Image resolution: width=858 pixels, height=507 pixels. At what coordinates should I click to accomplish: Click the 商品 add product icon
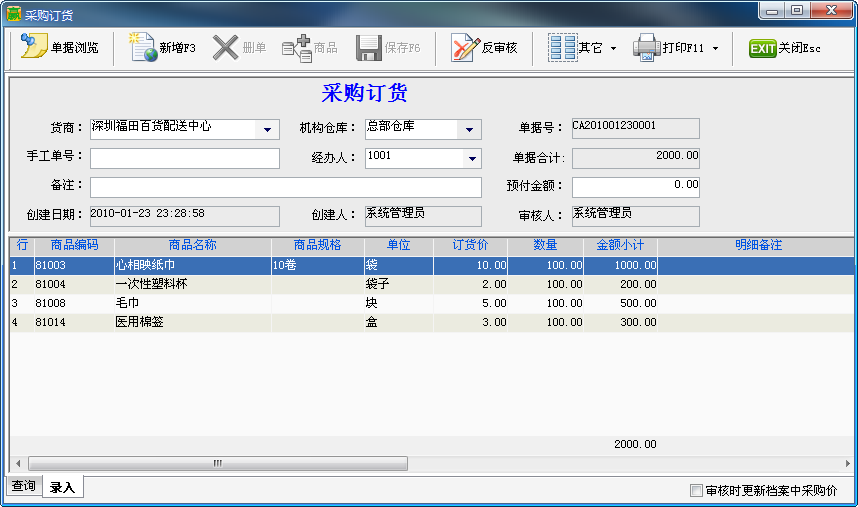pyautogui.click(x=297, y=47)
